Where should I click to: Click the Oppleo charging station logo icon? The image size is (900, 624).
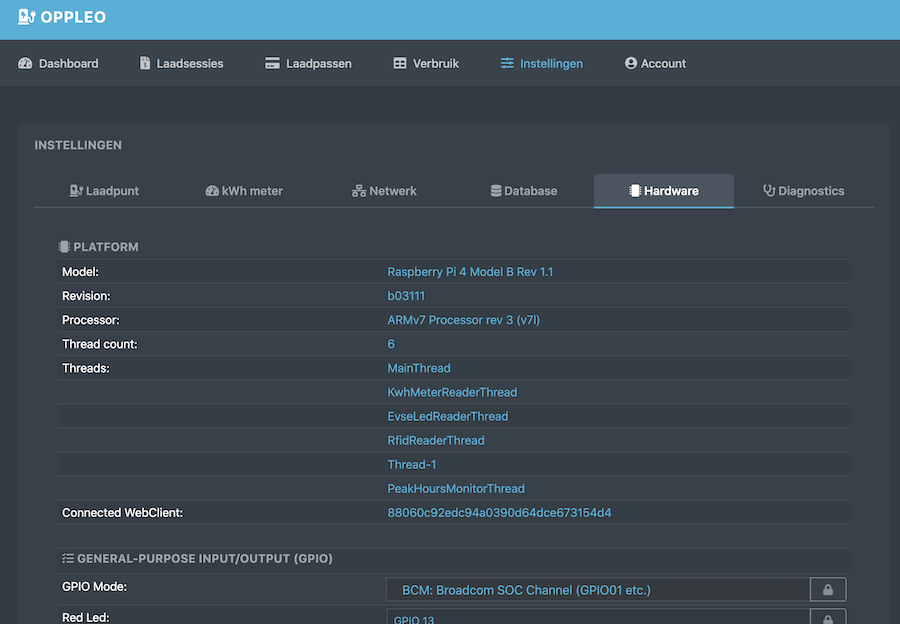(27, 17)
